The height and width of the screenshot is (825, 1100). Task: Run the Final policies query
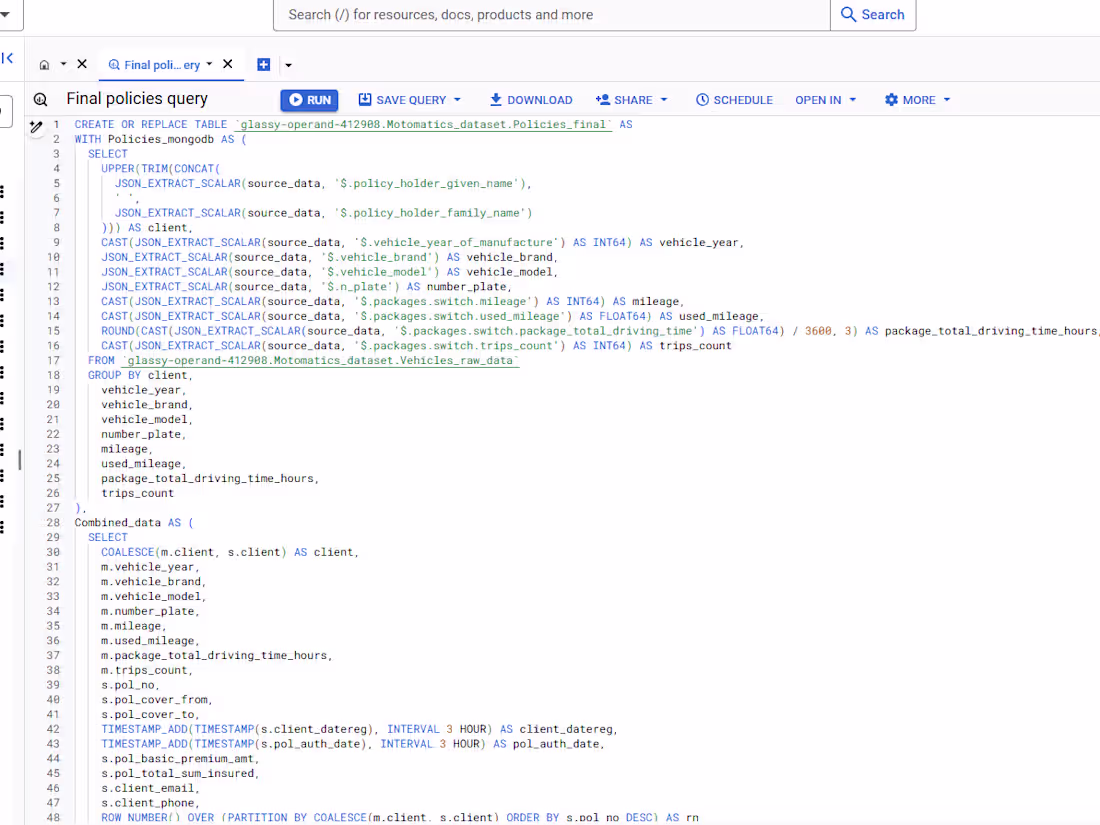(x=308, y=100)
